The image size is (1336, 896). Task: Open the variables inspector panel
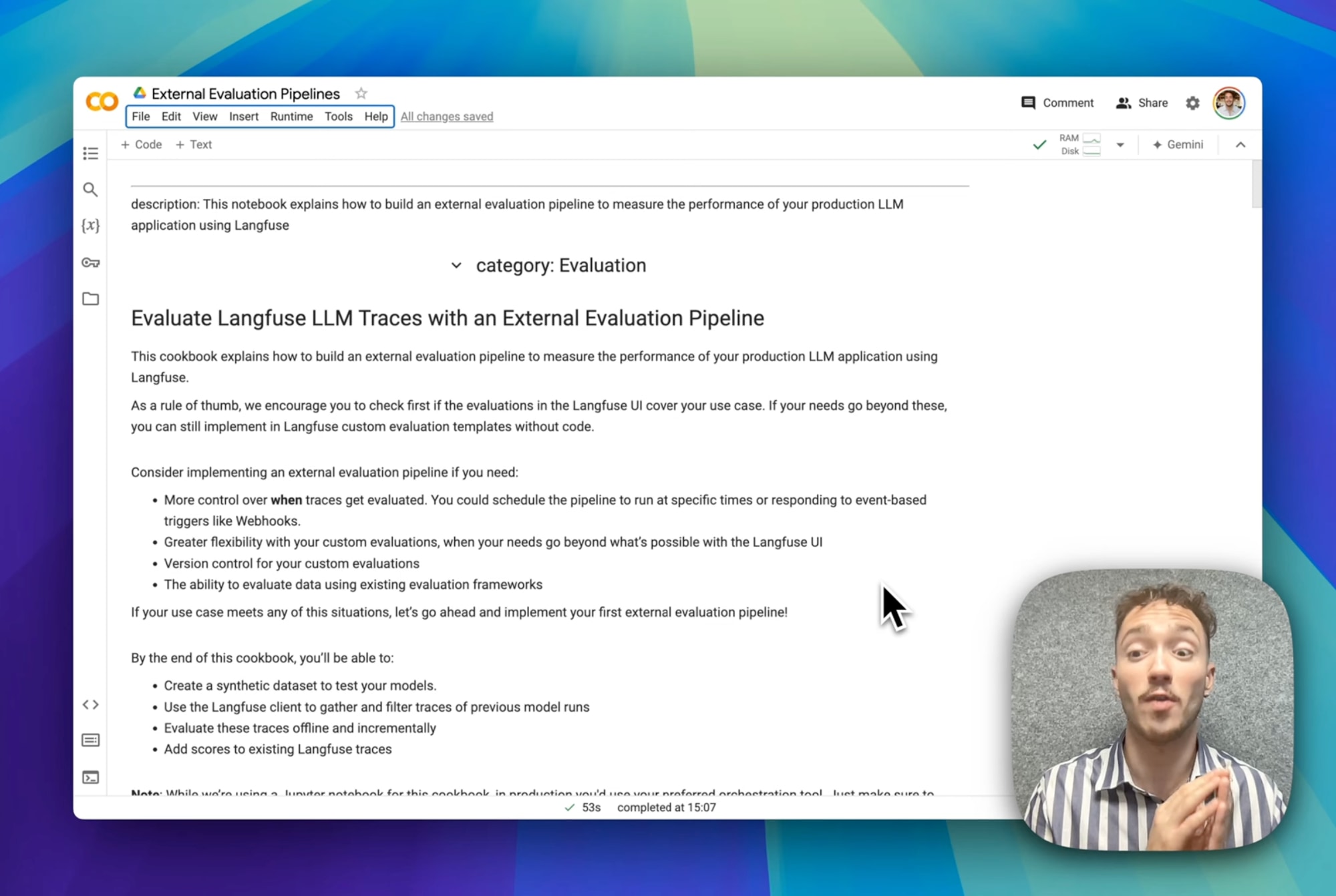pyautogui.click(x=91, y=226)
